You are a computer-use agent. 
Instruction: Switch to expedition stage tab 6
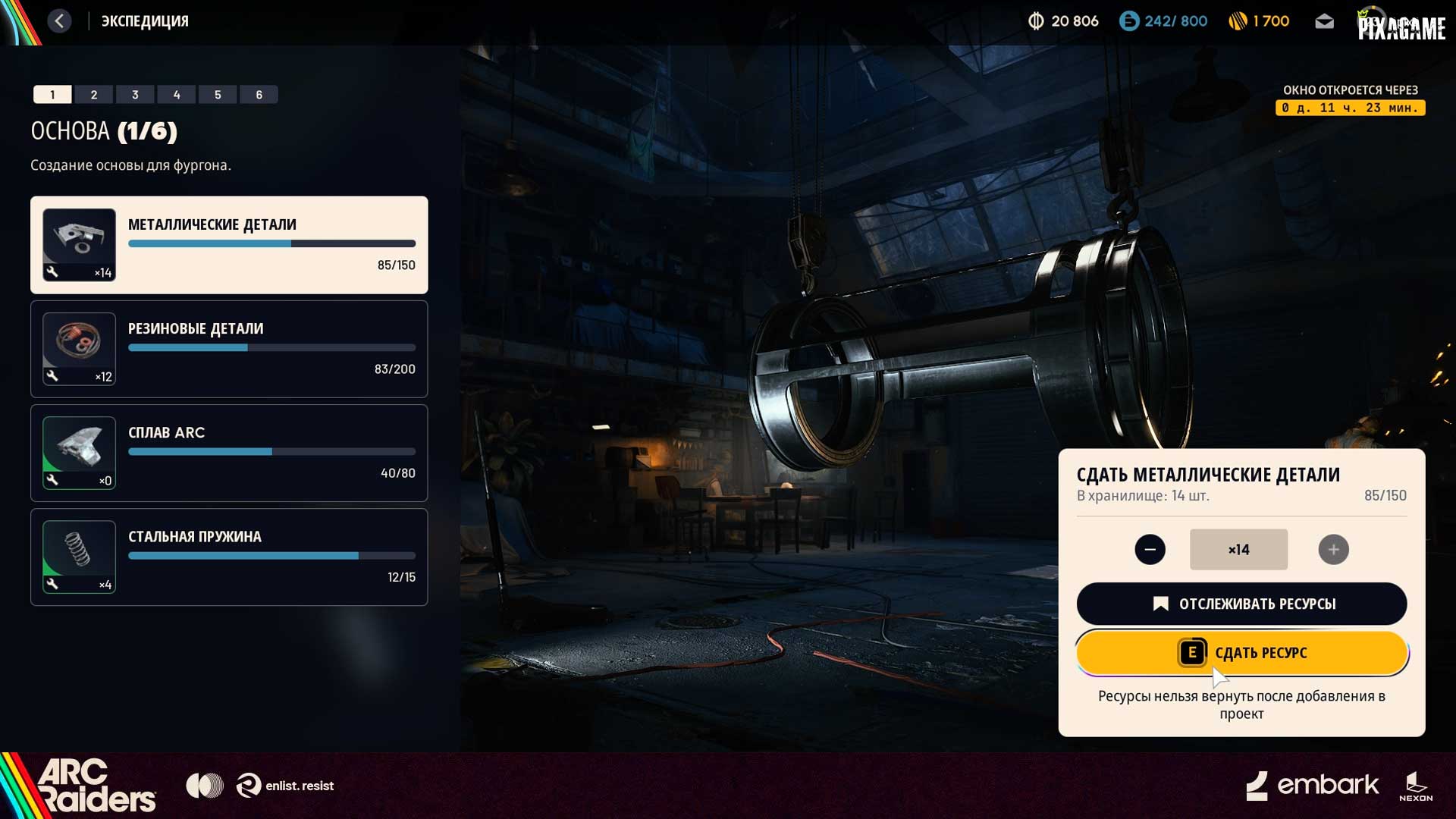[259, 94]
